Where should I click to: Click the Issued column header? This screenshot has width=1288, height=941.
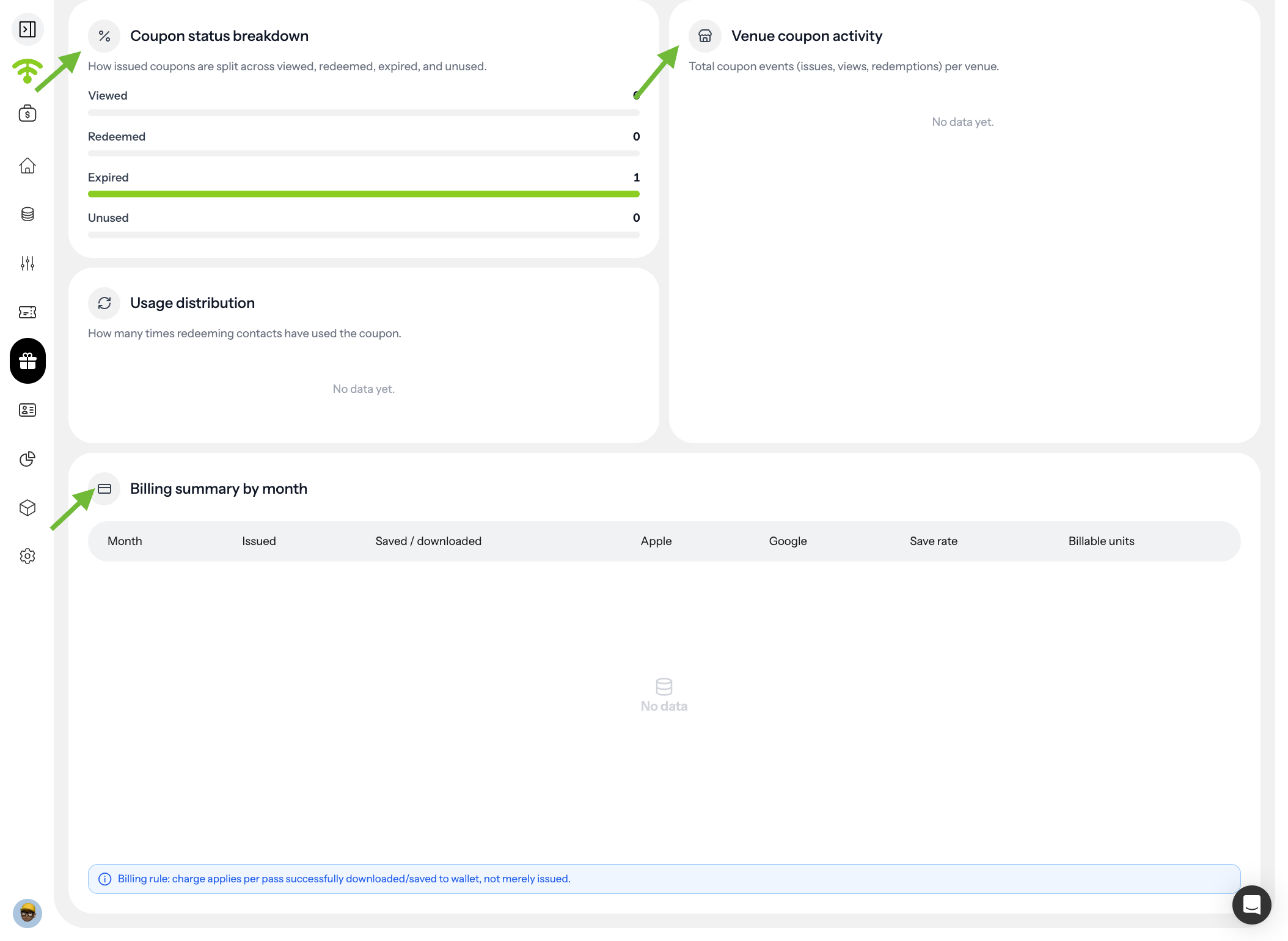[x=259, y=541]
